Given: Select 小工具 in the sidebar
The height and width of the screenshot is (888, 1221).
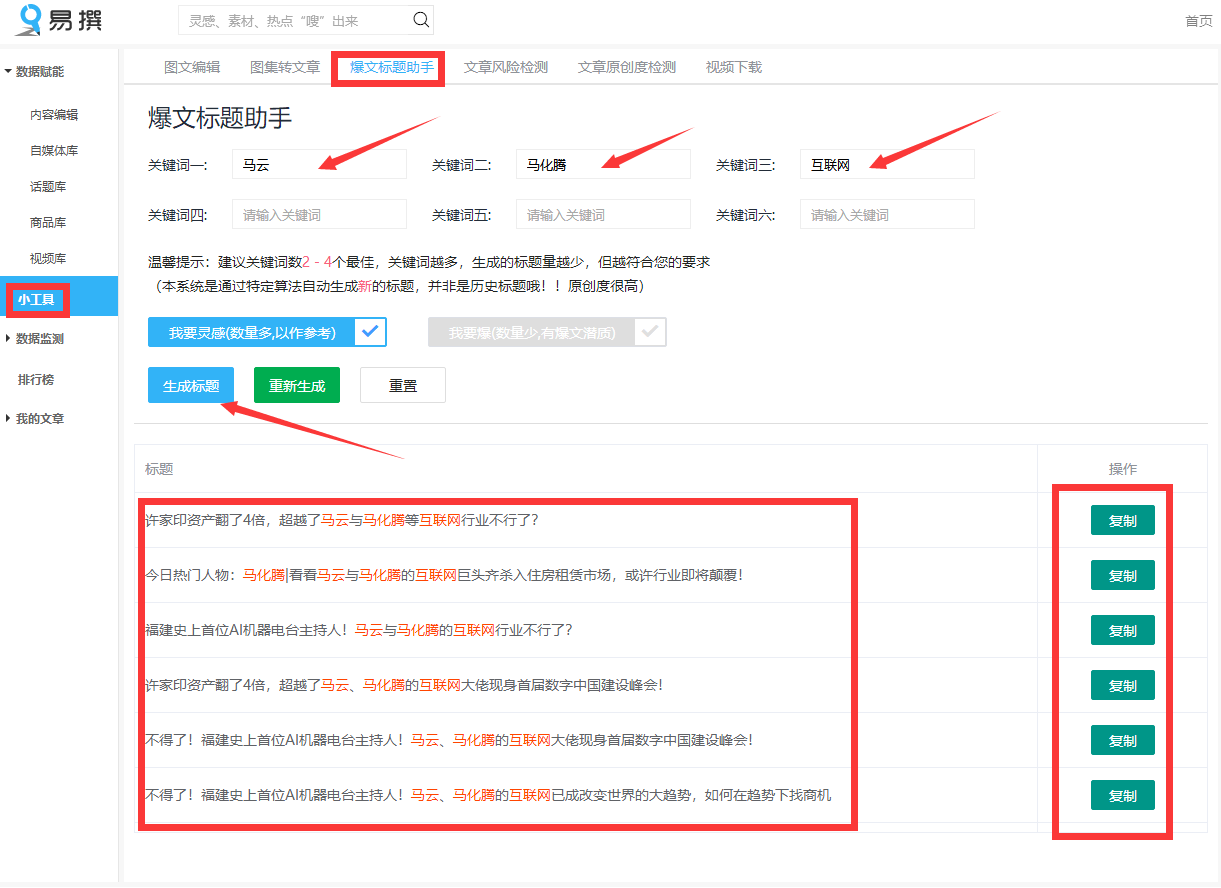Looking at the screenshot, I should click(x=59, y=298).
